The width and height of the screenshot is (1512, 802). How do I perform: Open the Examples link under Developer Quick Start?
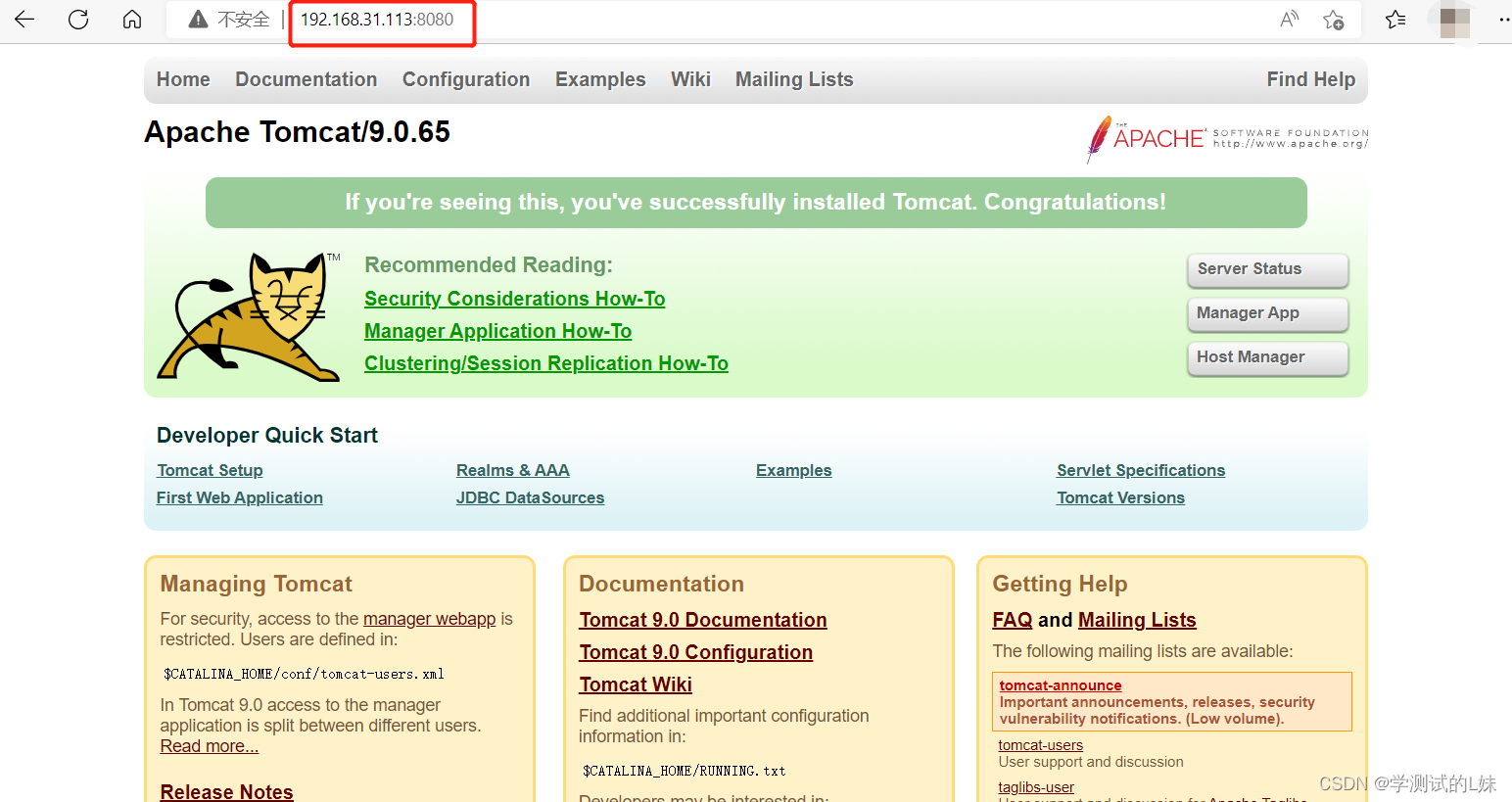coord(794,470)
